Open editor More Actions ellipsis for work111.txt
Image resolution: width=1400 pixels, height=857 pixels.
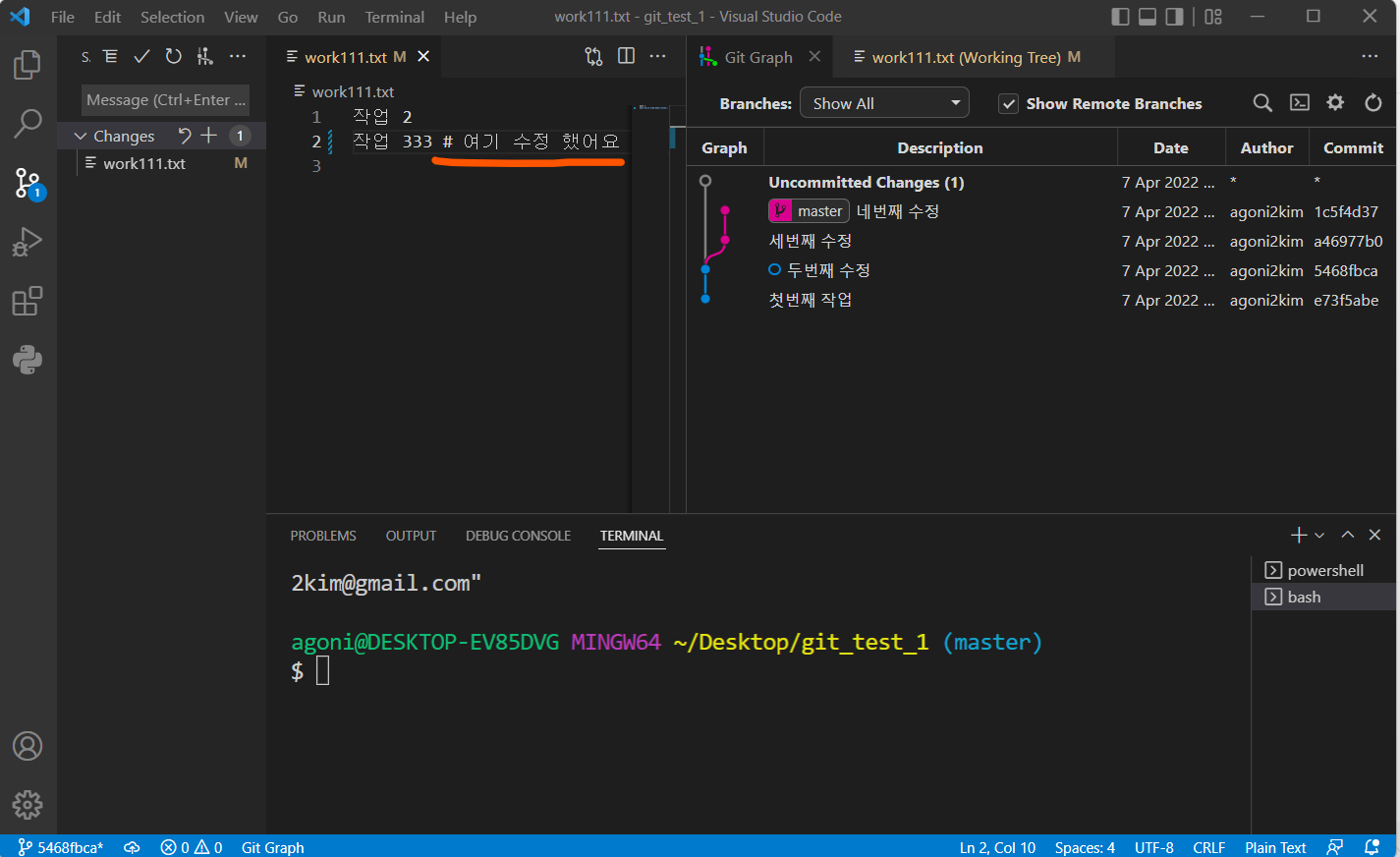[x=658, y=57]
